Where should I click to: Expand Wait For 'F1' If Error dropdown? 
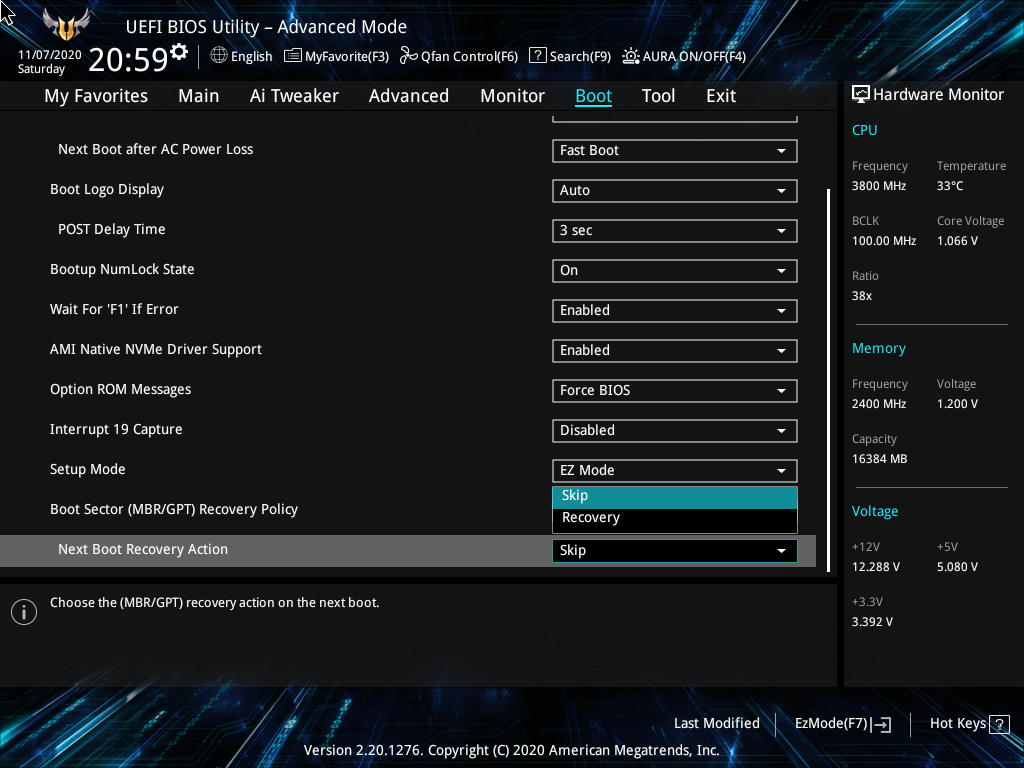[x=675, y=310]
